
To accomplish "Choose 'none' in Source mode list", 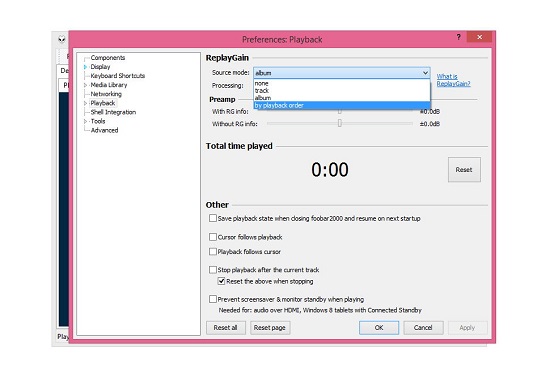I will coord(342,83).
